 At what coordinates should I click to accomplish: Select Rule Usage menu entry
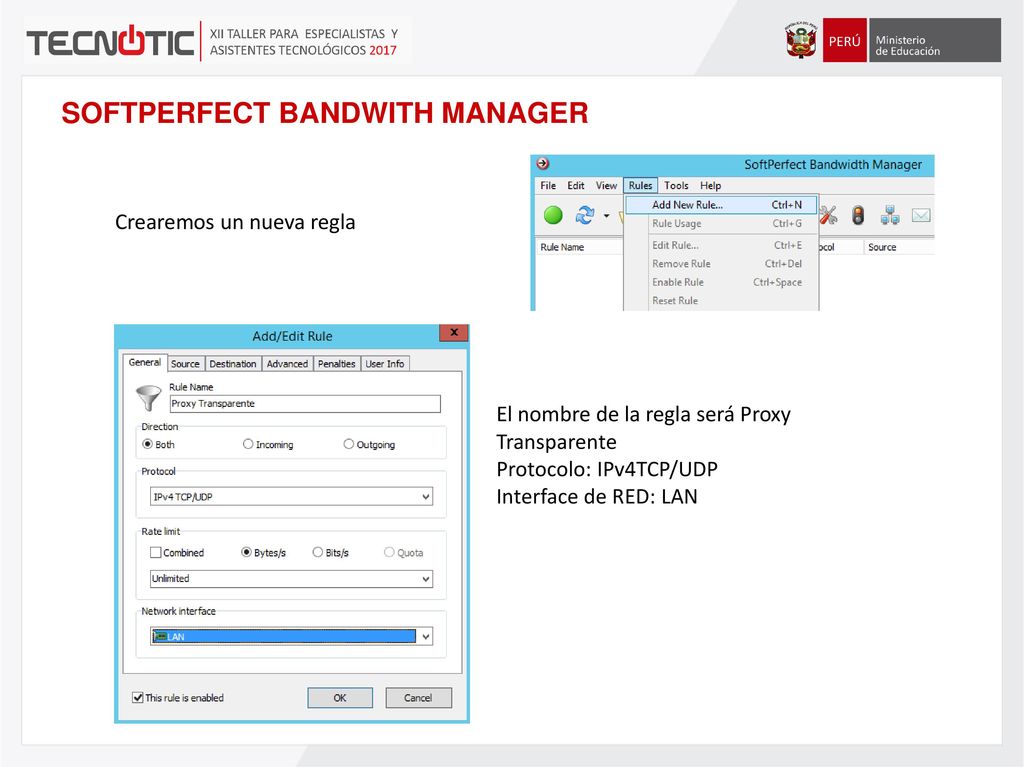(721, 223)
